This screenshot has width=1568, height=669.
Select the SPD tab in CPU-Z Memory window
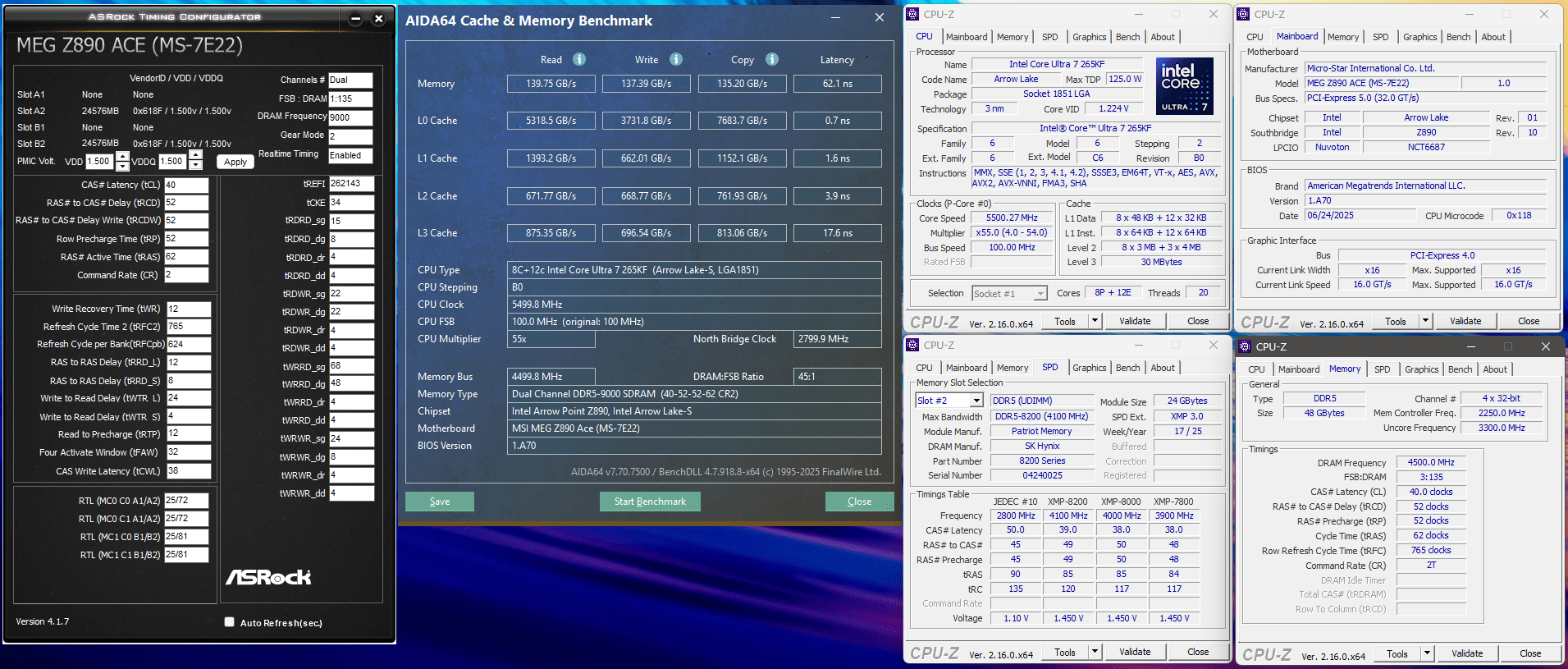[x=1383, y=369]
